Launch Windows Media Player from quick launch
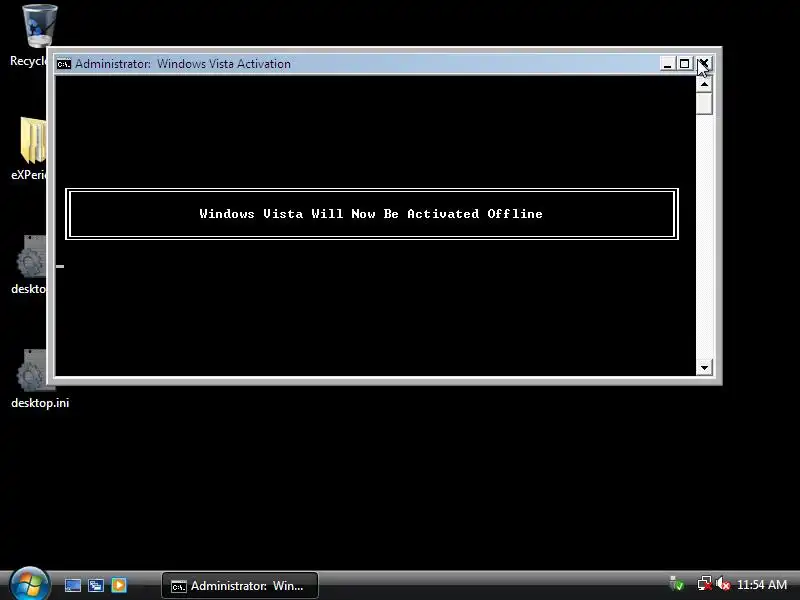The image size is (800, 600). [x=119, y=585]
